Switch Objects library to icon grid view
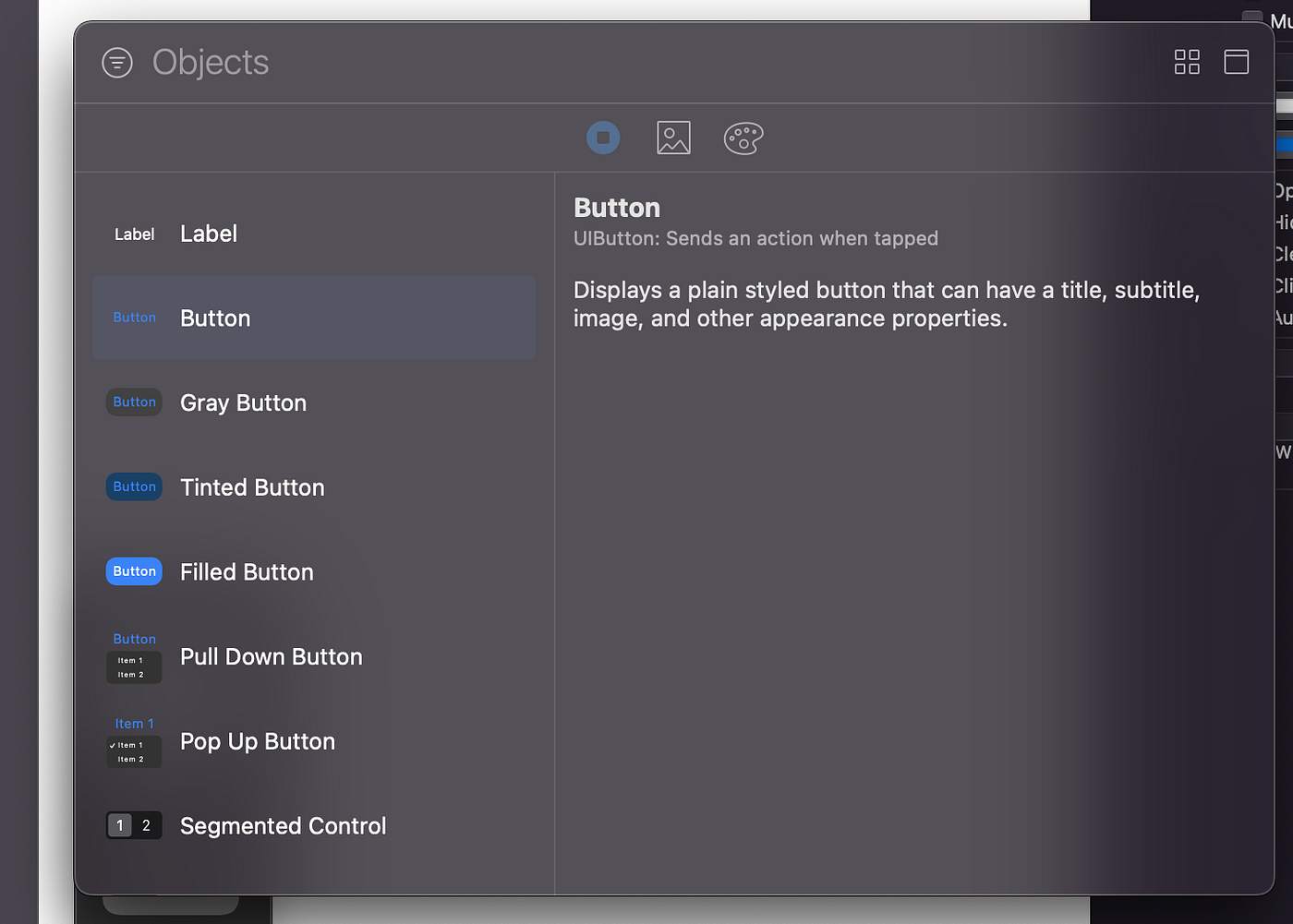Image resolution: width=1293 pixels, height=924 pixels. click(x=1187, y=62)
